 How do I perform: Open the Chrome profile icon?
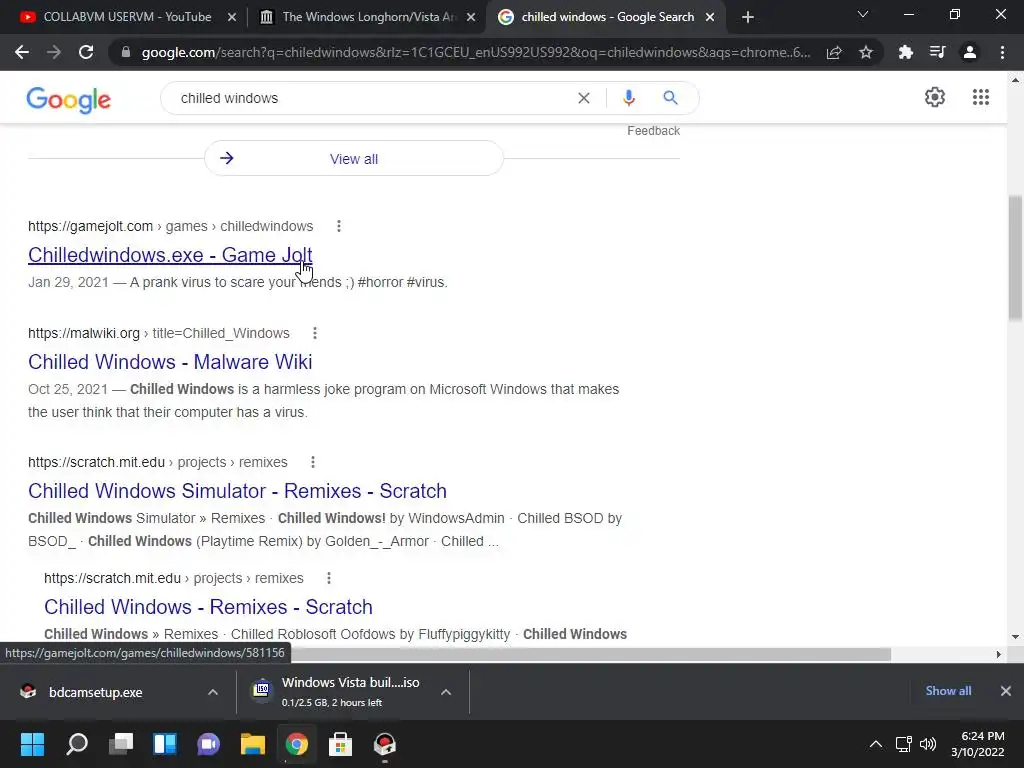pyautogui.click(x=970, y=52)
